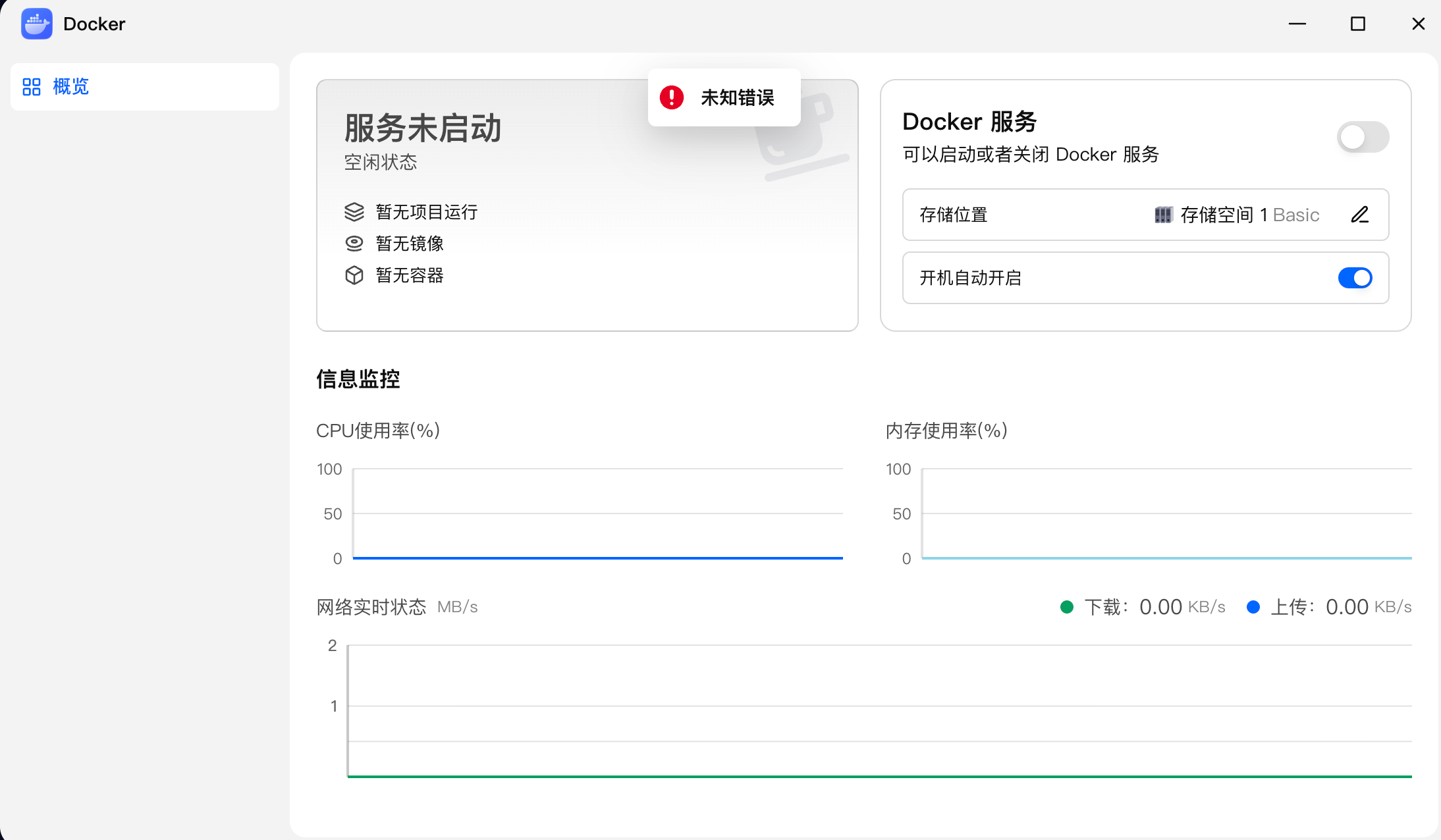Click the 未知错误 toast message text

coord(738,97)
